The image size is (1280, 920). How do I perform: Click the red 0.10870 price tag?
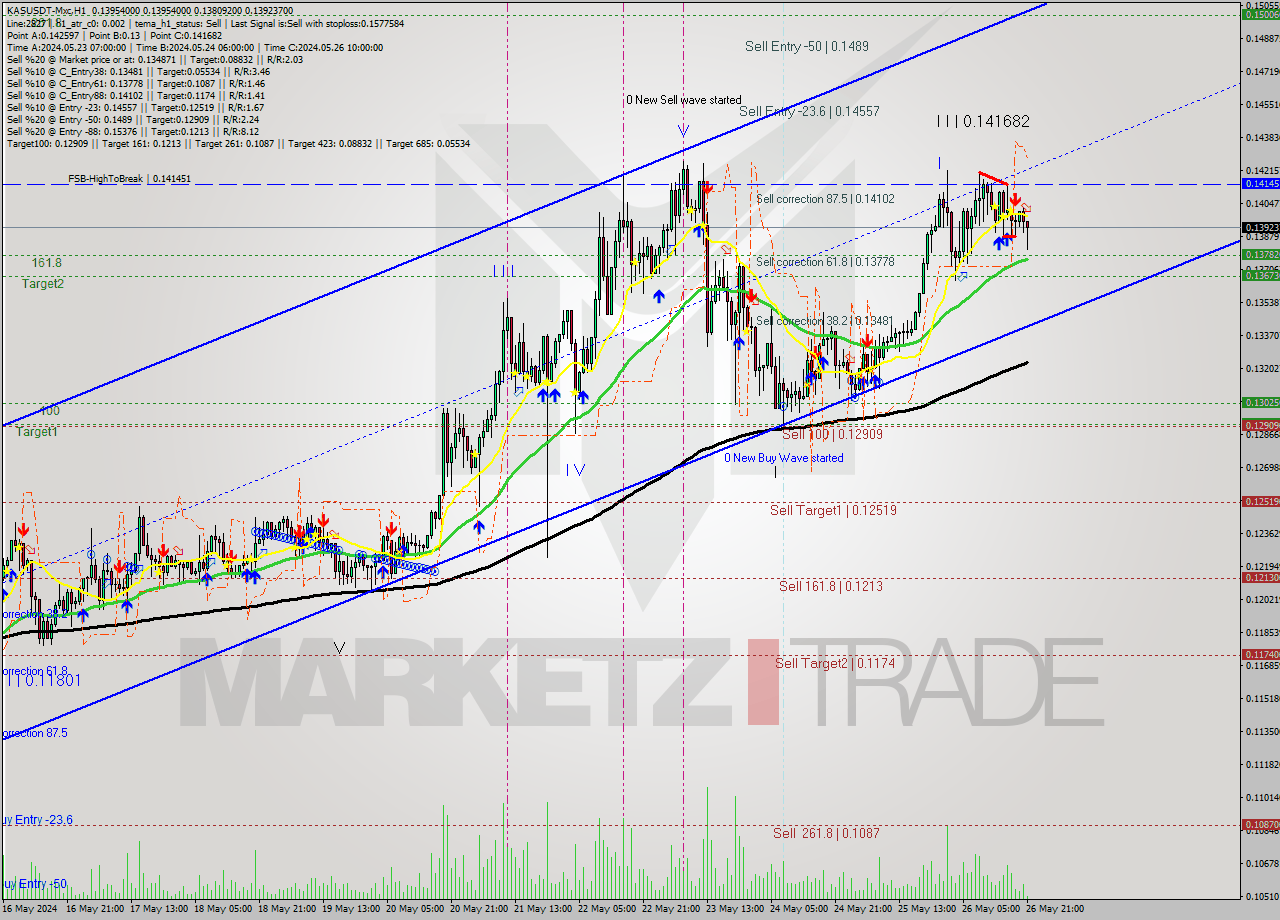coord(1260,825)
